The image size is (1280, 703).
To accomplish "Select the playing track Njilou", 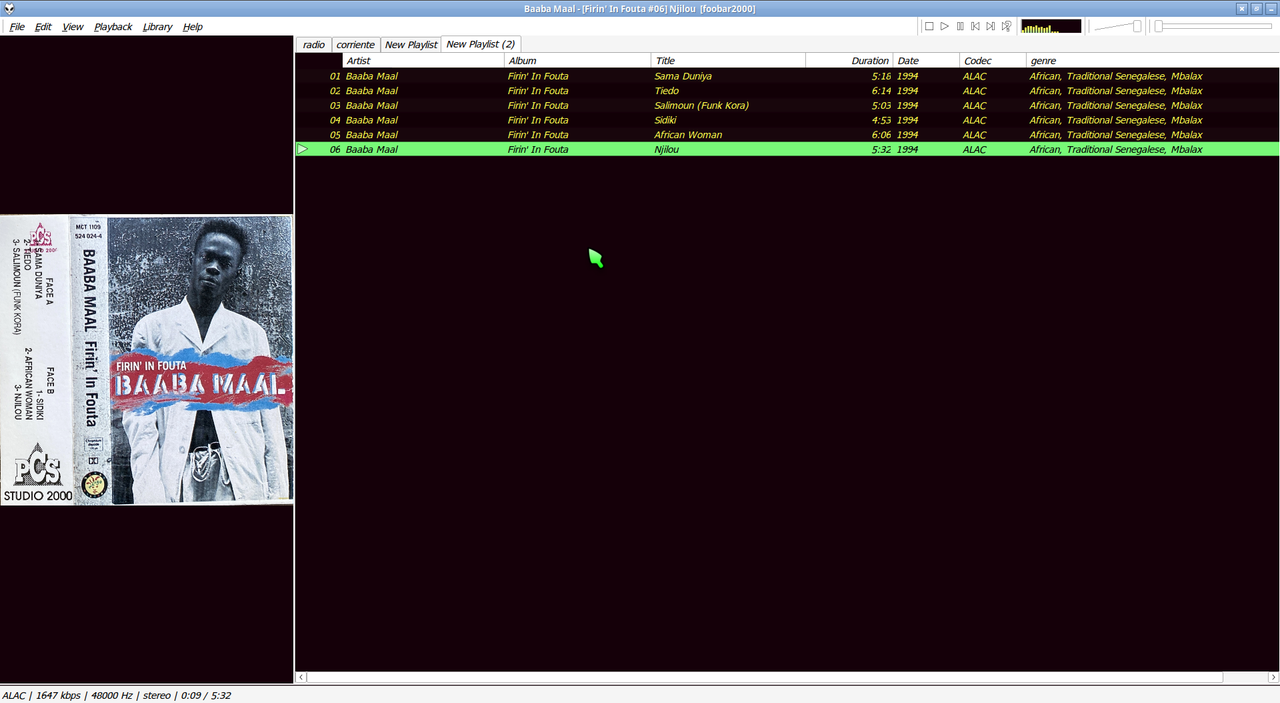I will [787, 149].
